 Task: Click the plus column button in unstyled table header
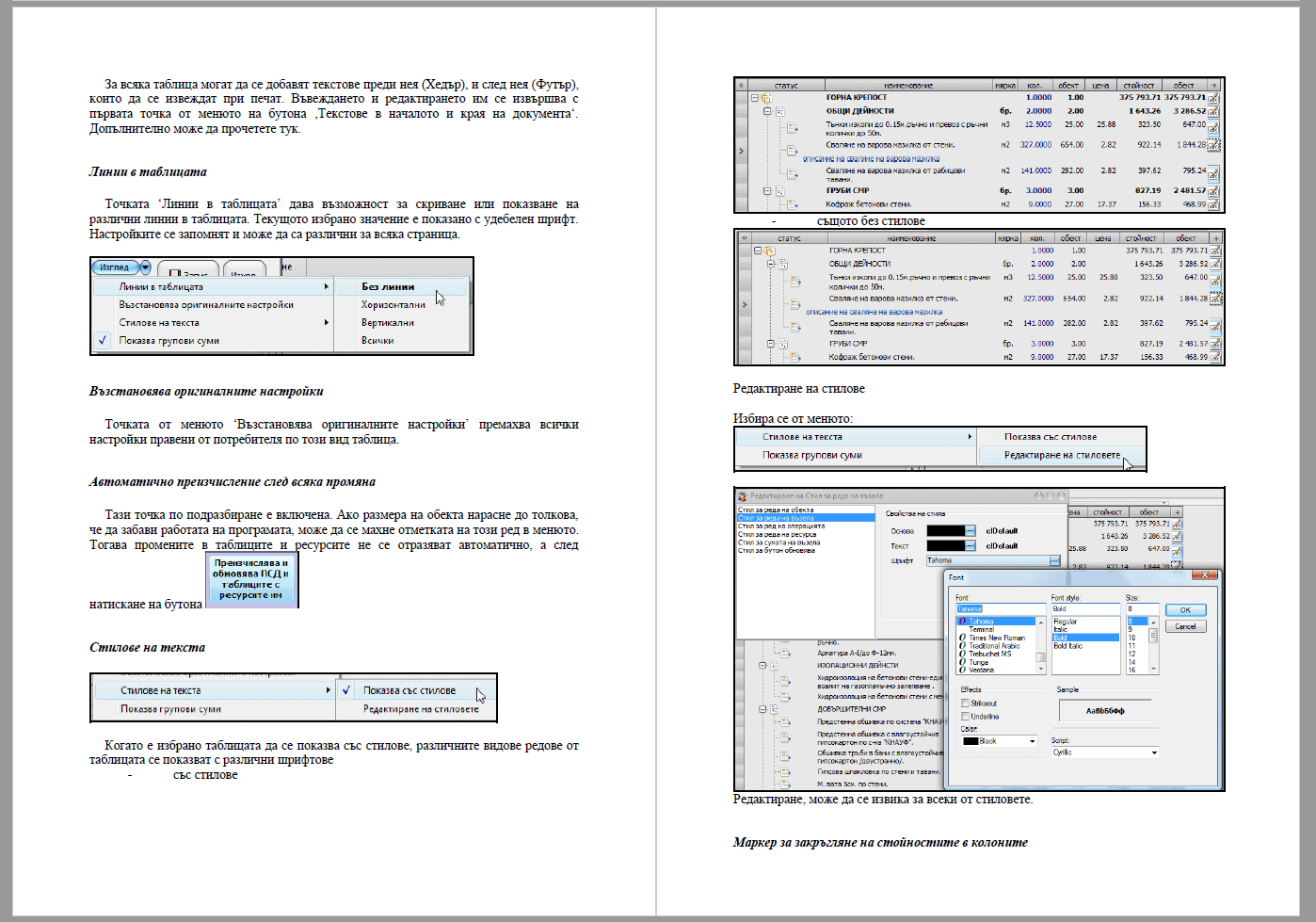1216,238
